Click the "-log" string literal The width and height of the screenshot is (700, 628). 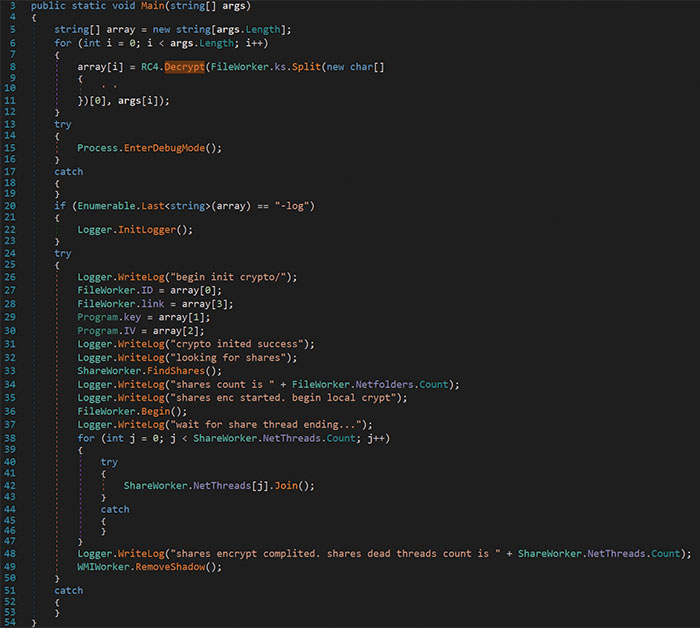[292, 206]
